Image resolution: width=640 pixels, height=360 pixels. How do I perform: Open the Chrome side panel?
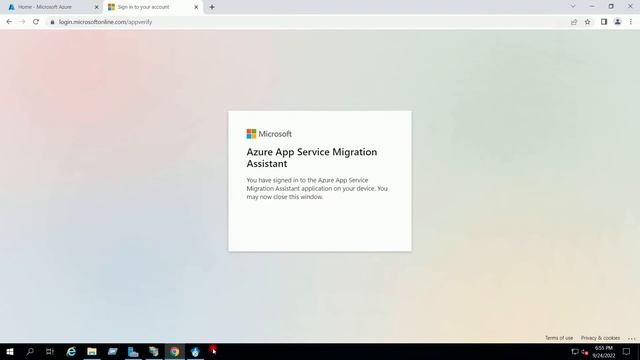point(604,22)
